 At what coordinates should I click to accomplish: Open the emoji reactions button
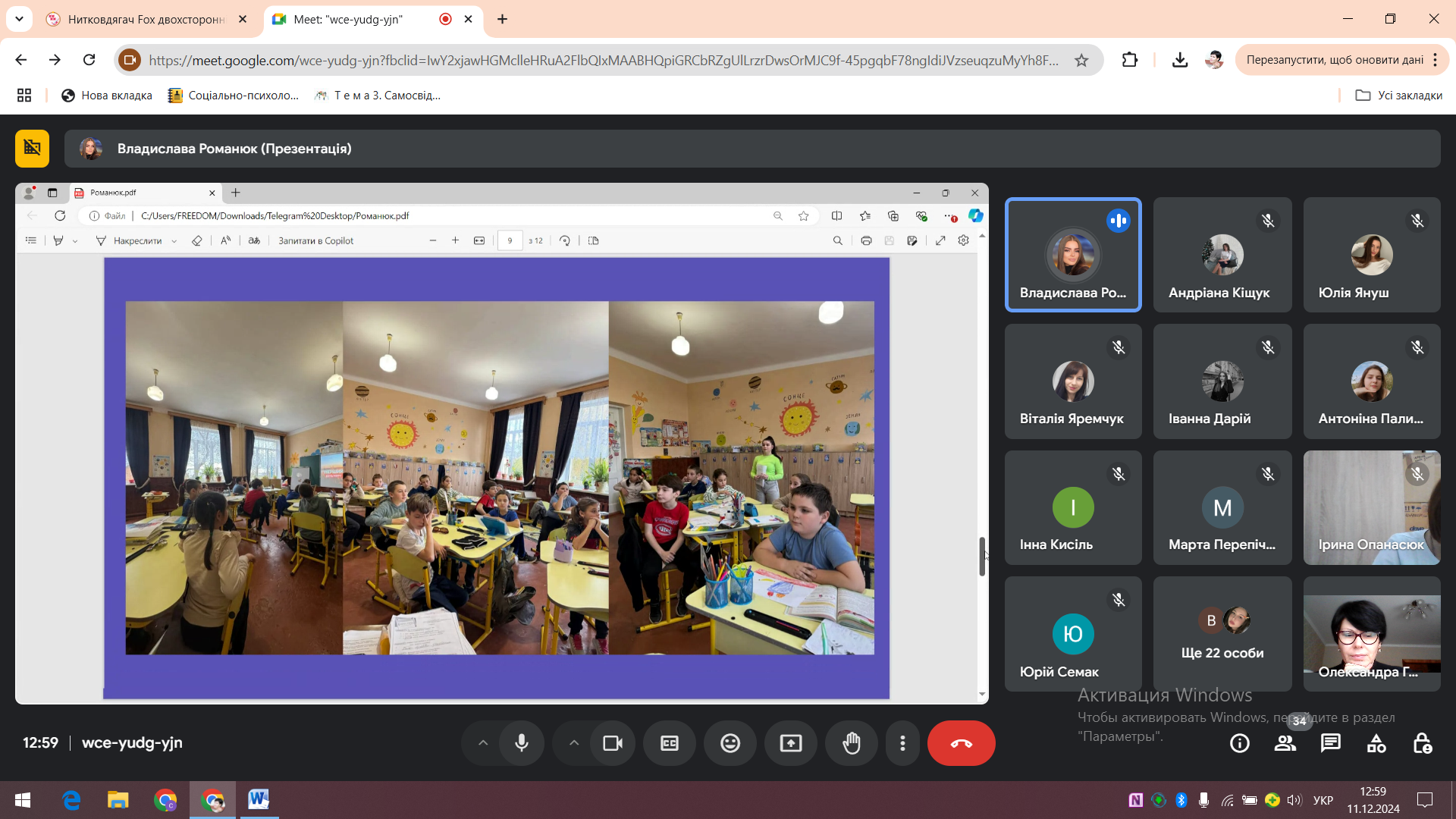pyautogui.click(x=730, y=743)
